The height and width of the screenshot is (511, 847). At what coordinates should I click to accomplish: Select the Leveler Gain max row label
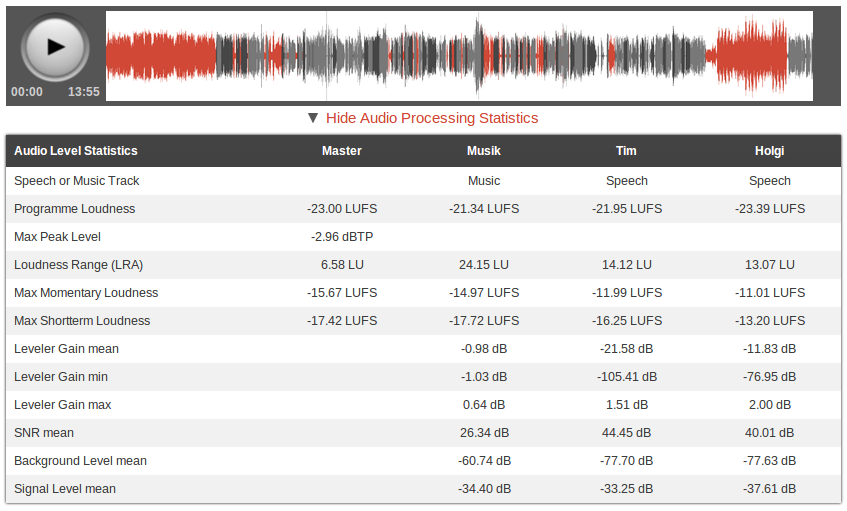(63, 405)
